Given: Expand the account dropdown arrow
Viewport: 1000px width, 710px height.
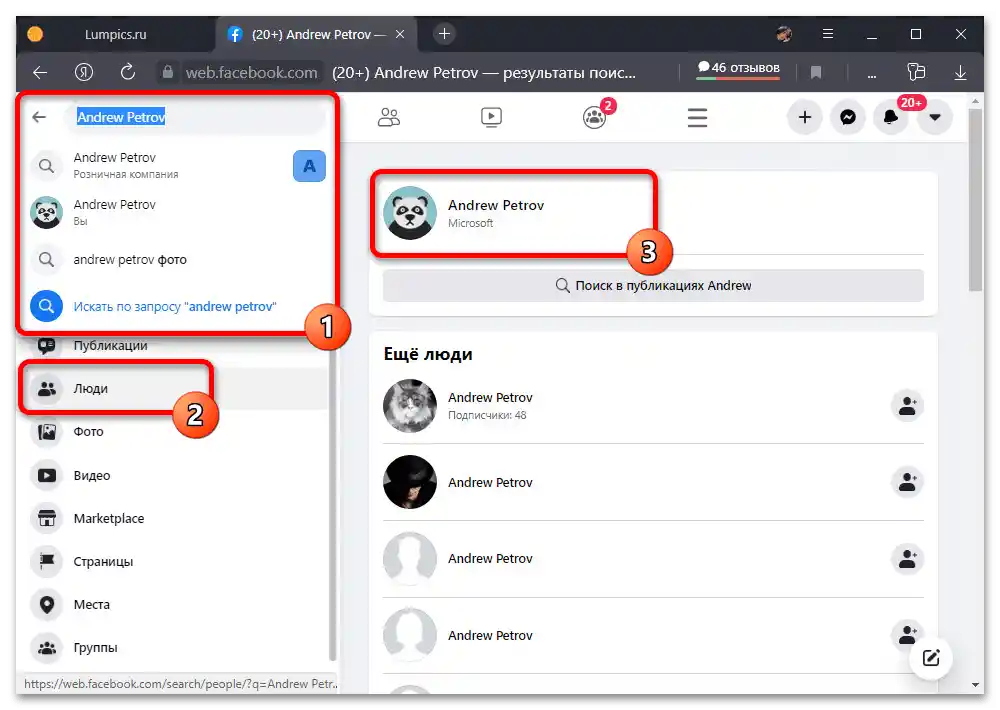Looking at the screenshot, I should 935,117.
